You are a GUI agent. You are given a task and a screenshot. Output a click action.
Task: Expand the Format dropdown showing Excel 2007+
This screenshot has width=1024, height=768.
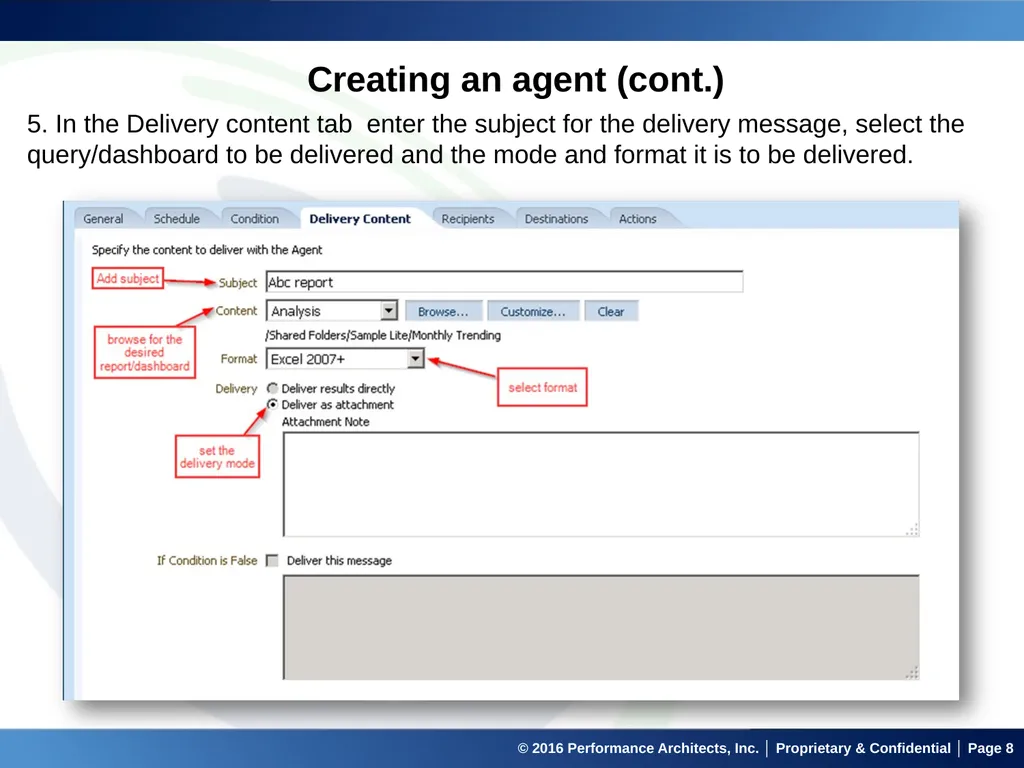point(345,359)
